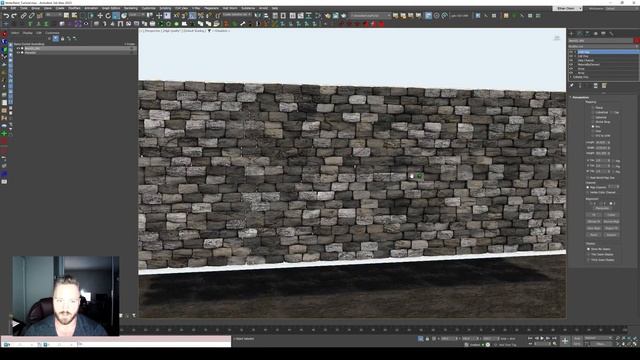The image size is (640, 360).
Task: Select the Cylindrical mapping radio button
Action: coord(593,112)
